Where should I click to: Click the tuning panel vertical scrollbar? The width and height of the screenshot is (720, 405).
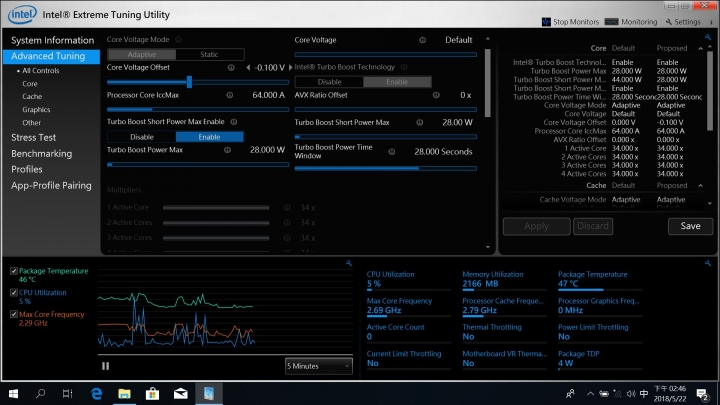pos(488,83)
